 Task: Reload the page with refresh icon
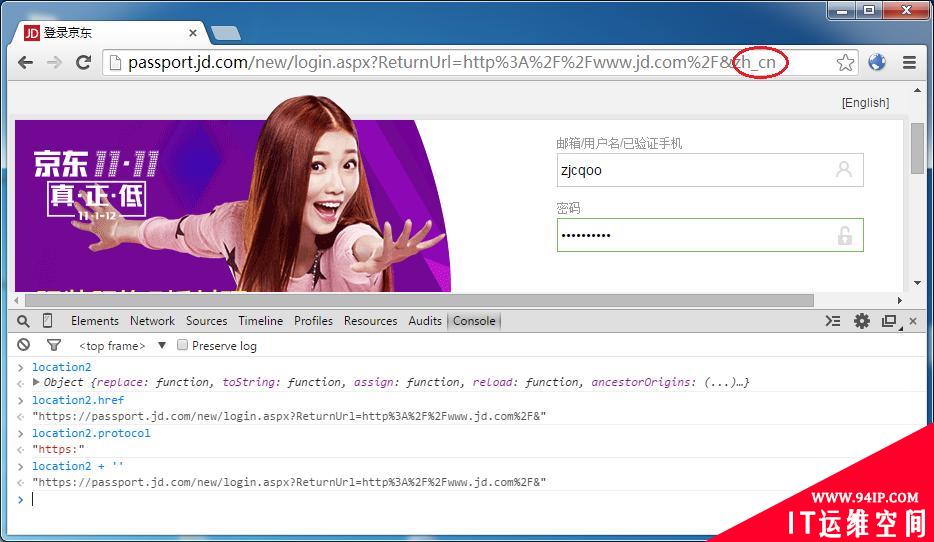coord(83,62)
